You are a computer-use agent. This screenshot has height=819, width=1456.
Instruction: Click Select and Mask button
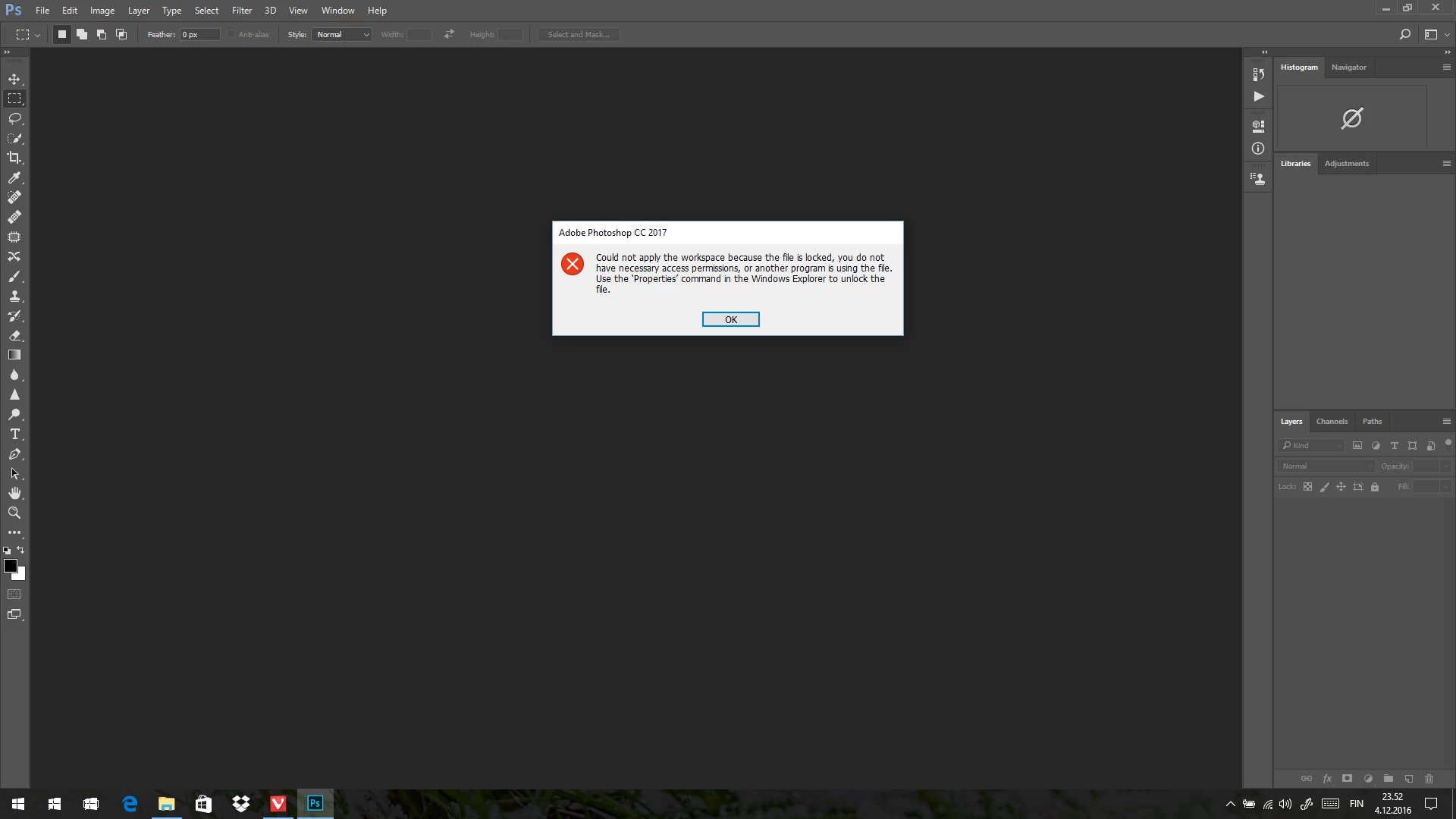[579, 34]
